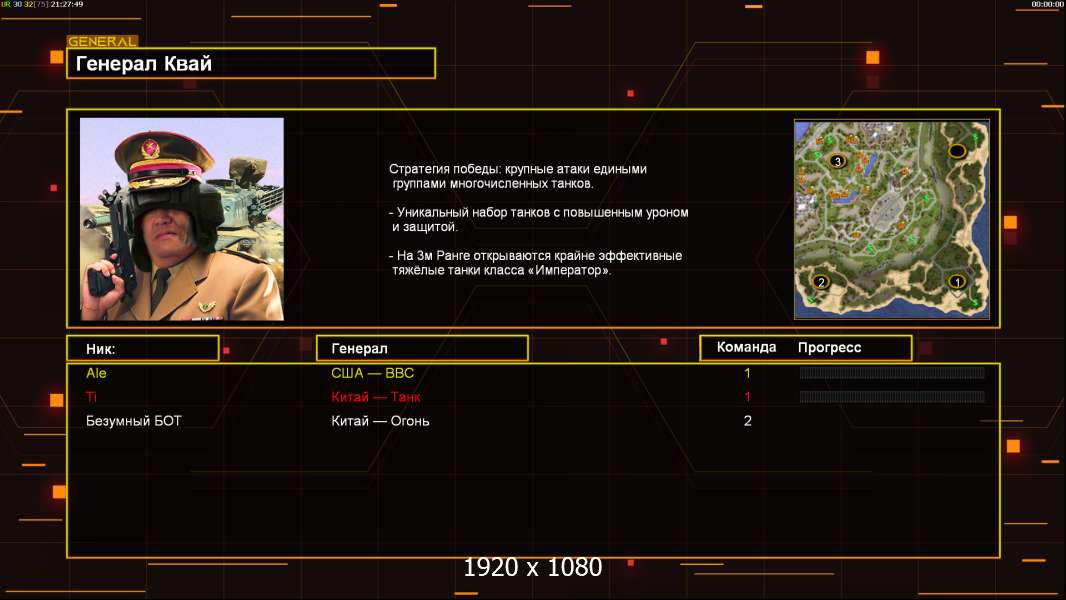Click the 'Ник:' column header
The image size is (1066, 600).
click(143, 348)
